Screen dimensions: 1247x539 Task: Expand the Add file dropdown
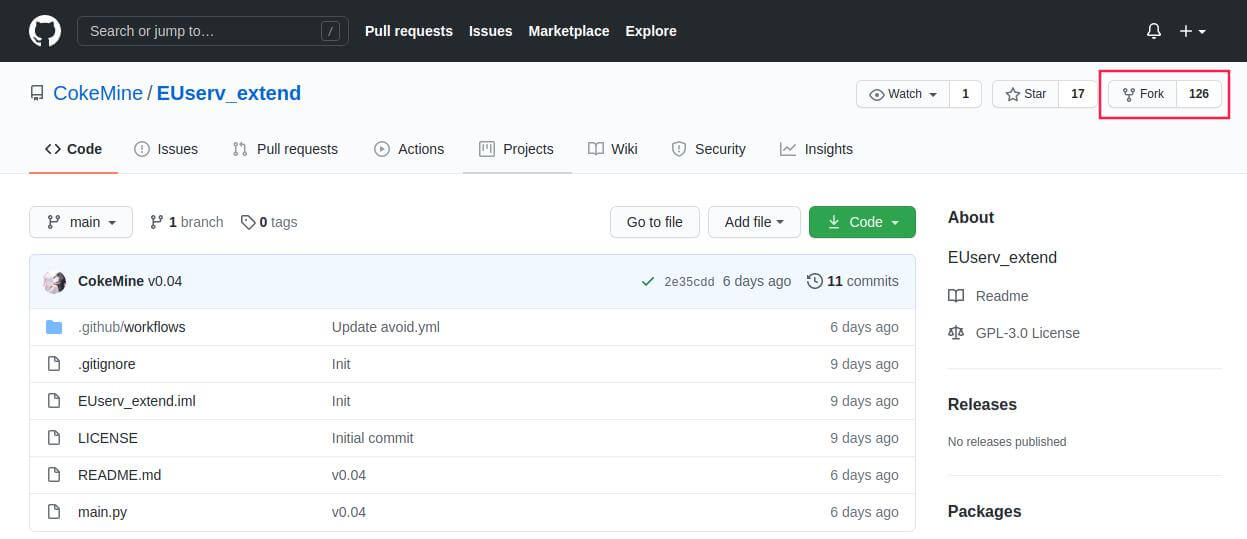coord(754,222)
